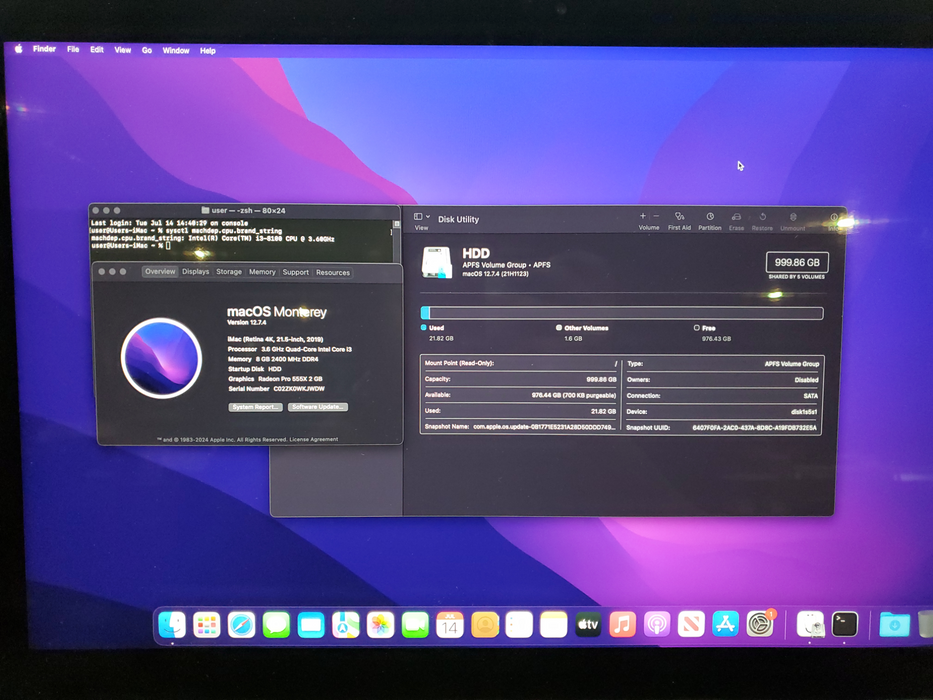This screenshot has width=933, height=700.
Task: Open System Preferences from the Dock
Action: coord(760,624)
